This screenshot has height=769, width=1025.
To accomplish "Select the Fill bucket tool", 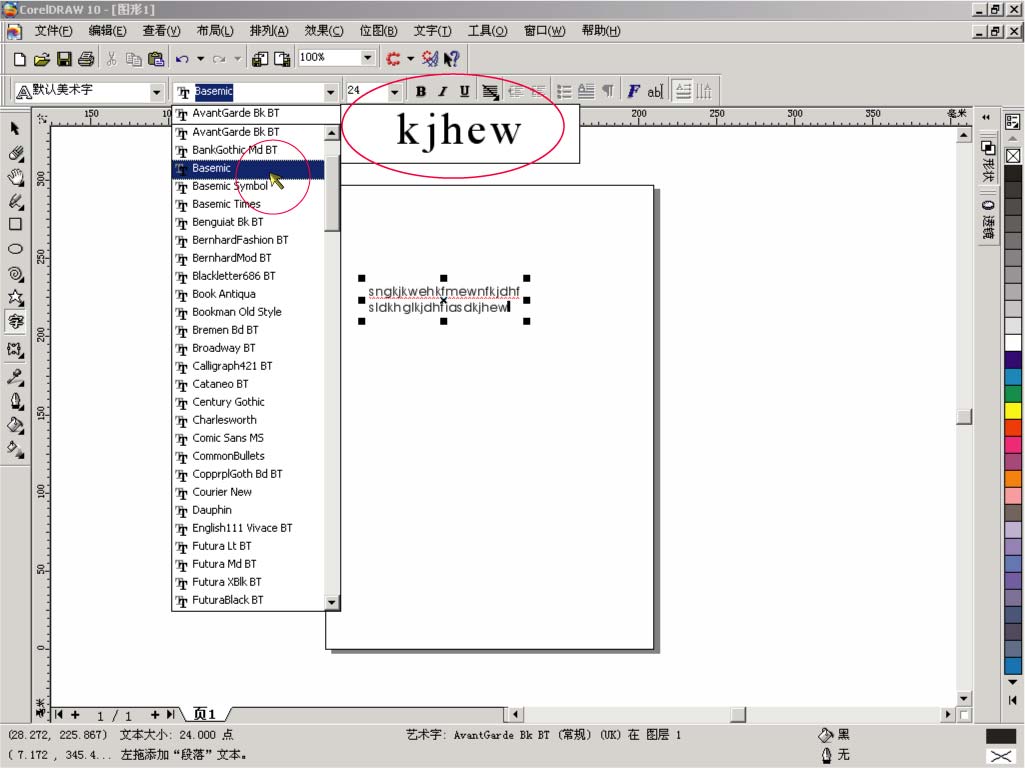I will pos(16,425).
